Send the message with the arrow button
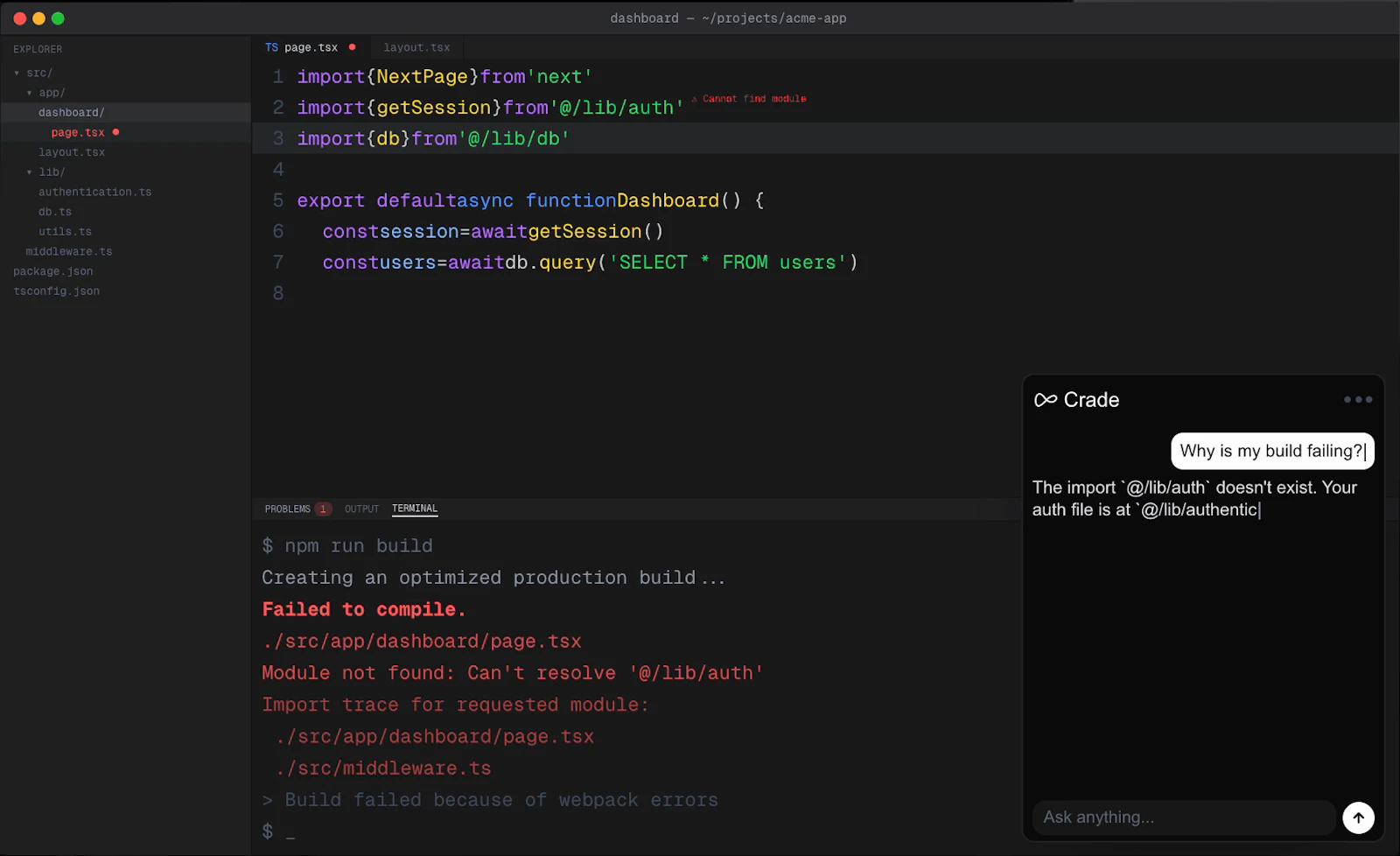Viewport: 1400px width, 856px height. [x=1358, y=817]
